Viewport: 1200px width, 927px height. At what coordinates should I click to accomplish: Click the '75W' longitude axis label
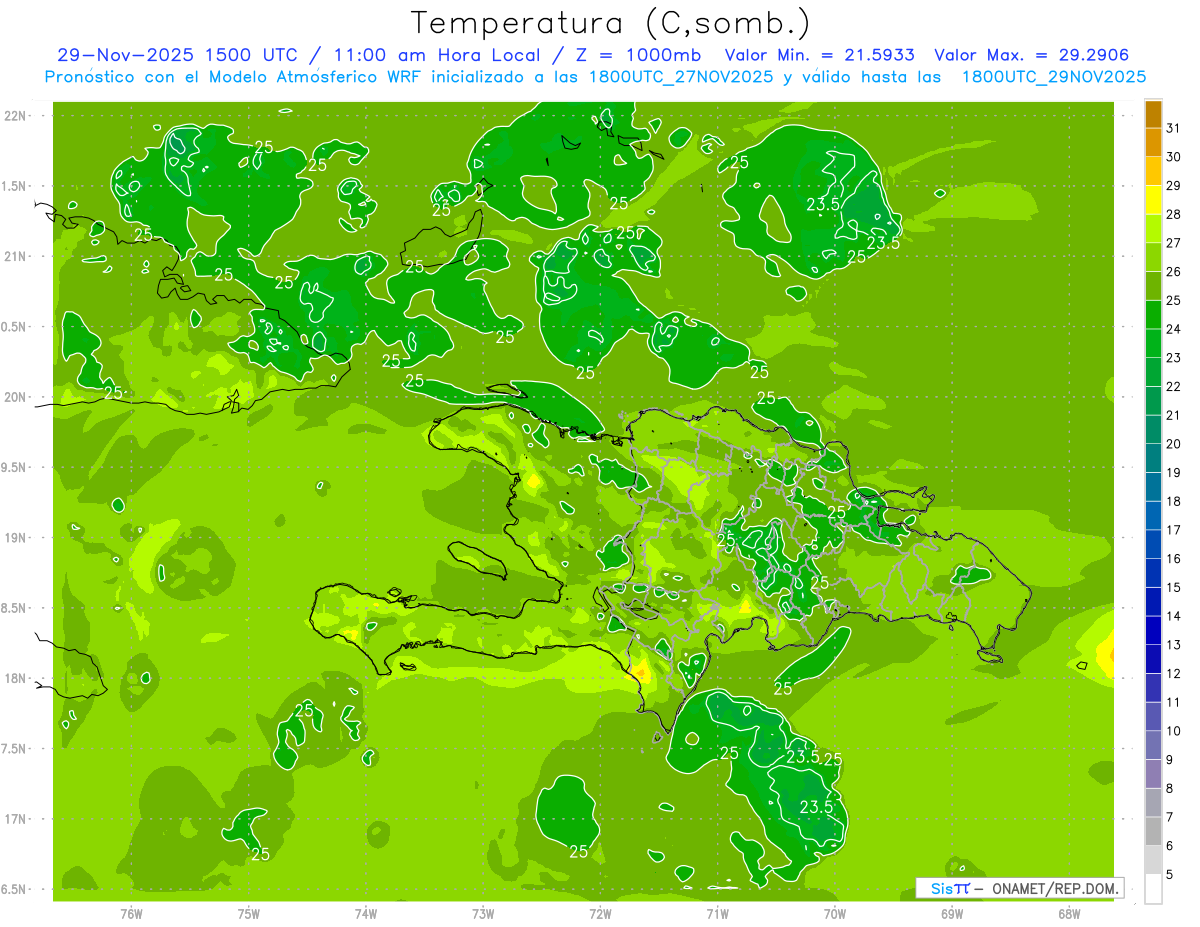[x=249, y=913]
